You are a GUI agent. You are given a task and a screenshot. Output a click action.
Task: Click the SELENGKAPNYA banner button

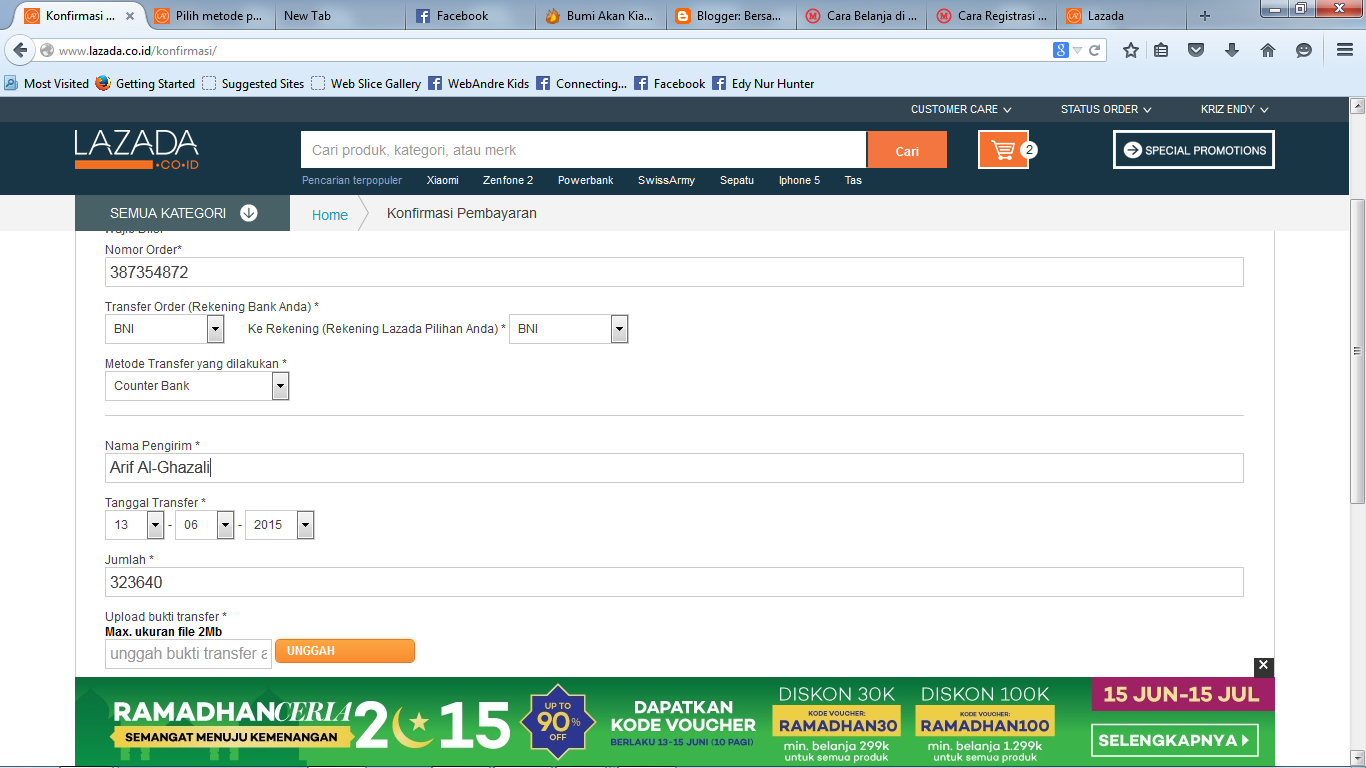tap(1175, 741)
